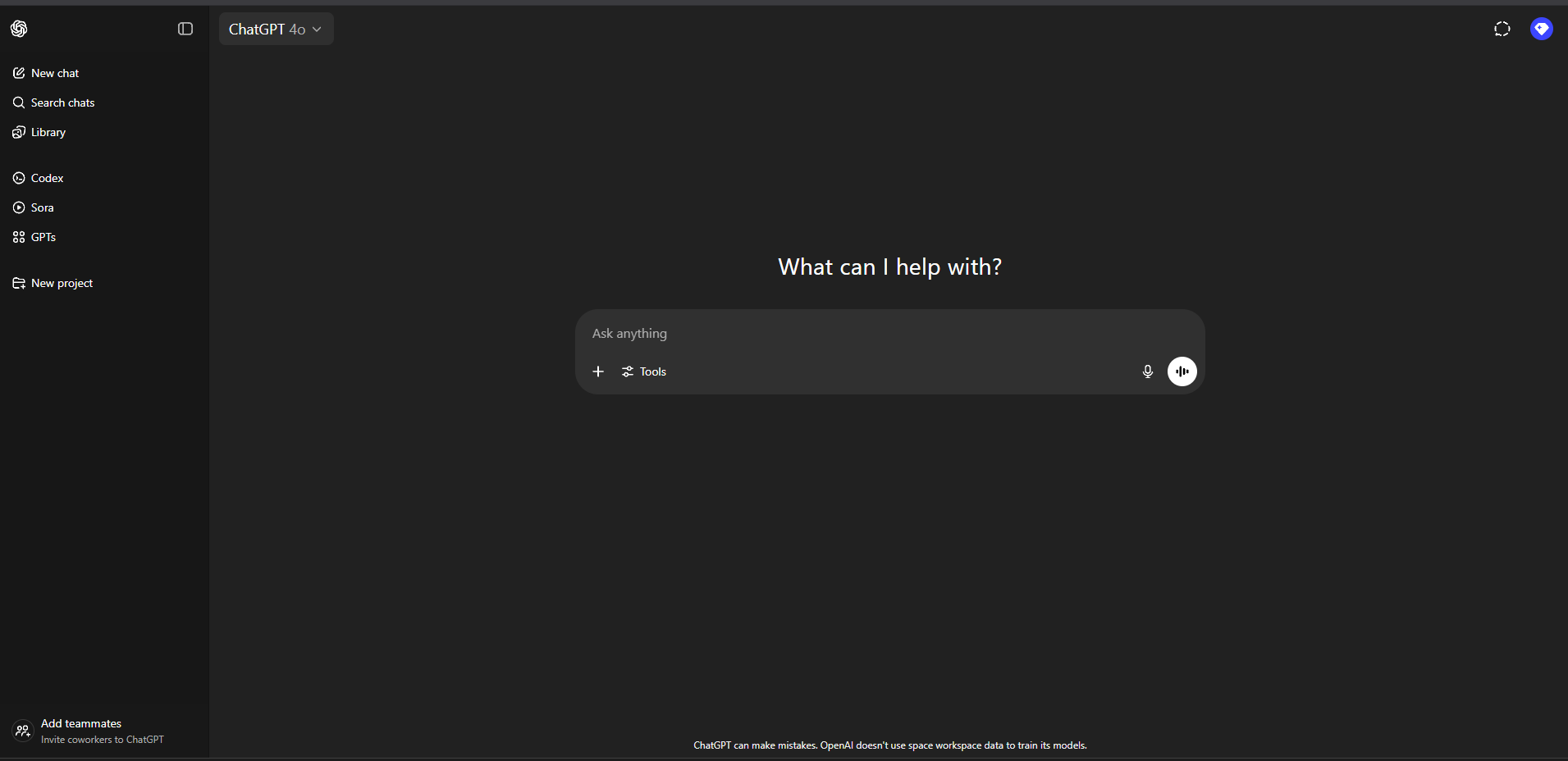
Task: Click the teammates people icon
Action: [x=22, y=731]
